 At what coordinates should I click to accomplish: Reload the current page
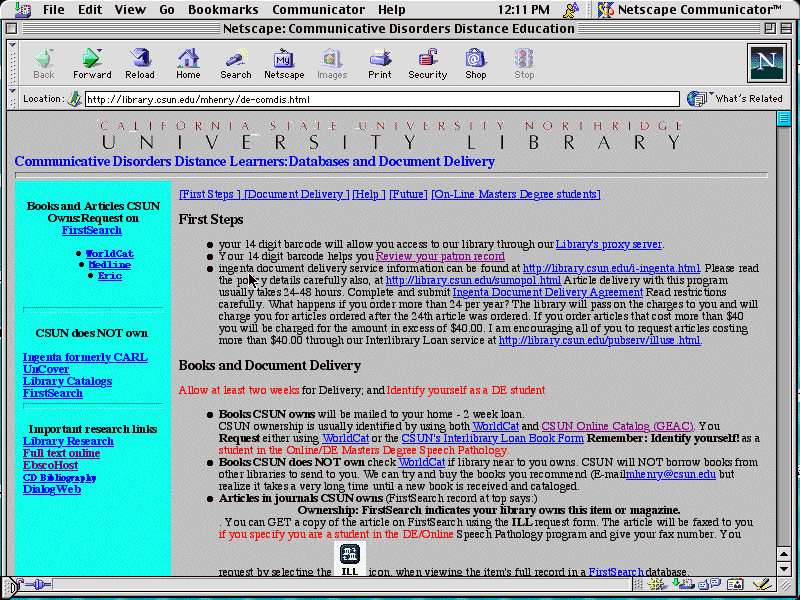[x=139, y=64]
